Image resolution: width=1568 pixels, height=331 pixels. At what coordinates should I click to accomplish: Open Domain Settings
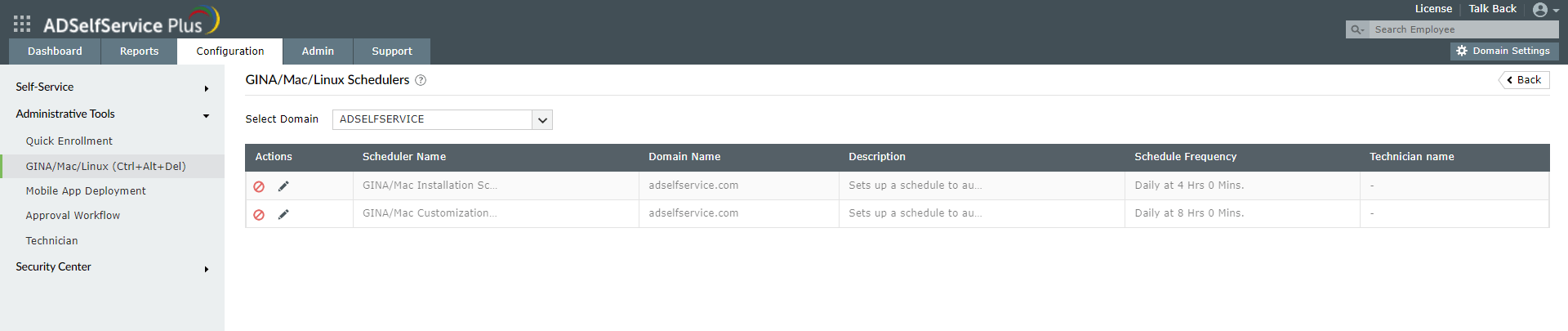(1504, 51)
